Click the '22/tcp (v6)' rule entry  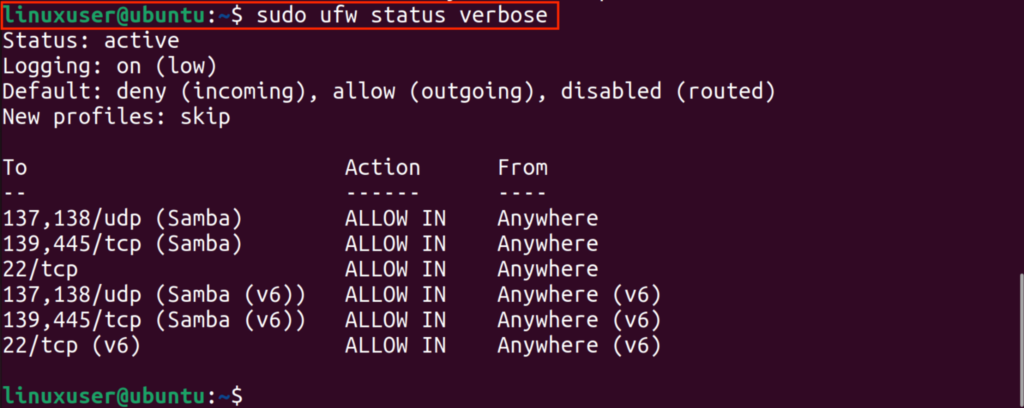(72, 346)
